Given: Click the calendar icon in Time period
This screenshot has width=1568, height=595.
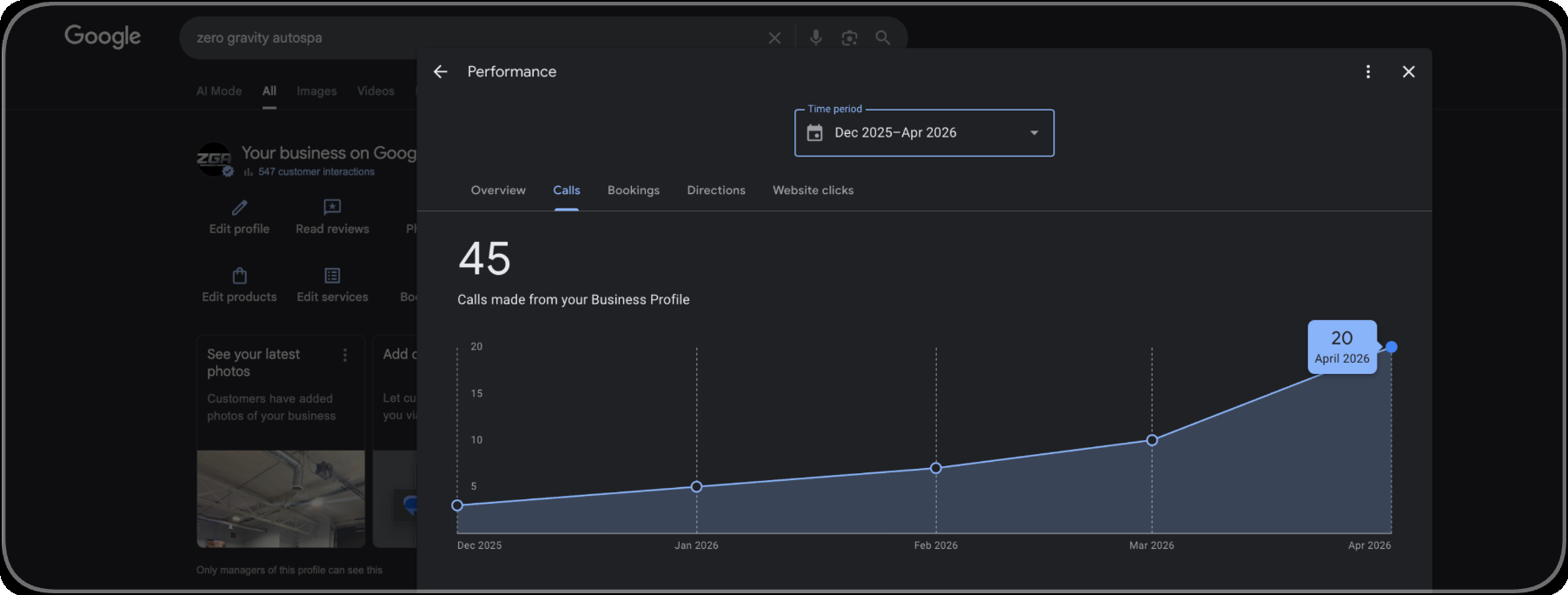Looking at the screenshot, I should point(814,133).
